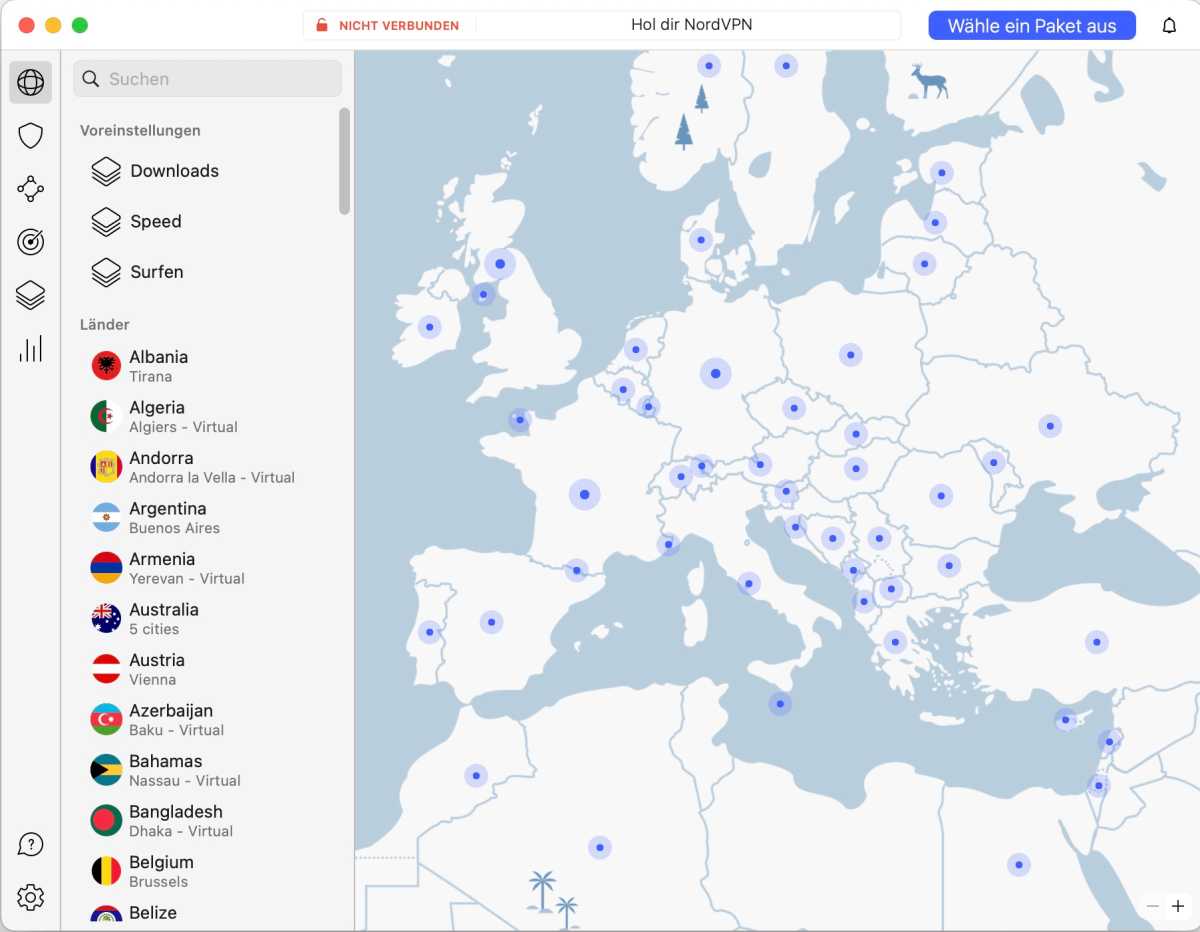Select Albania Tirana in country list
This screenshot has height=932, width=1200.
pyautogui.click(x=208, y=366)
